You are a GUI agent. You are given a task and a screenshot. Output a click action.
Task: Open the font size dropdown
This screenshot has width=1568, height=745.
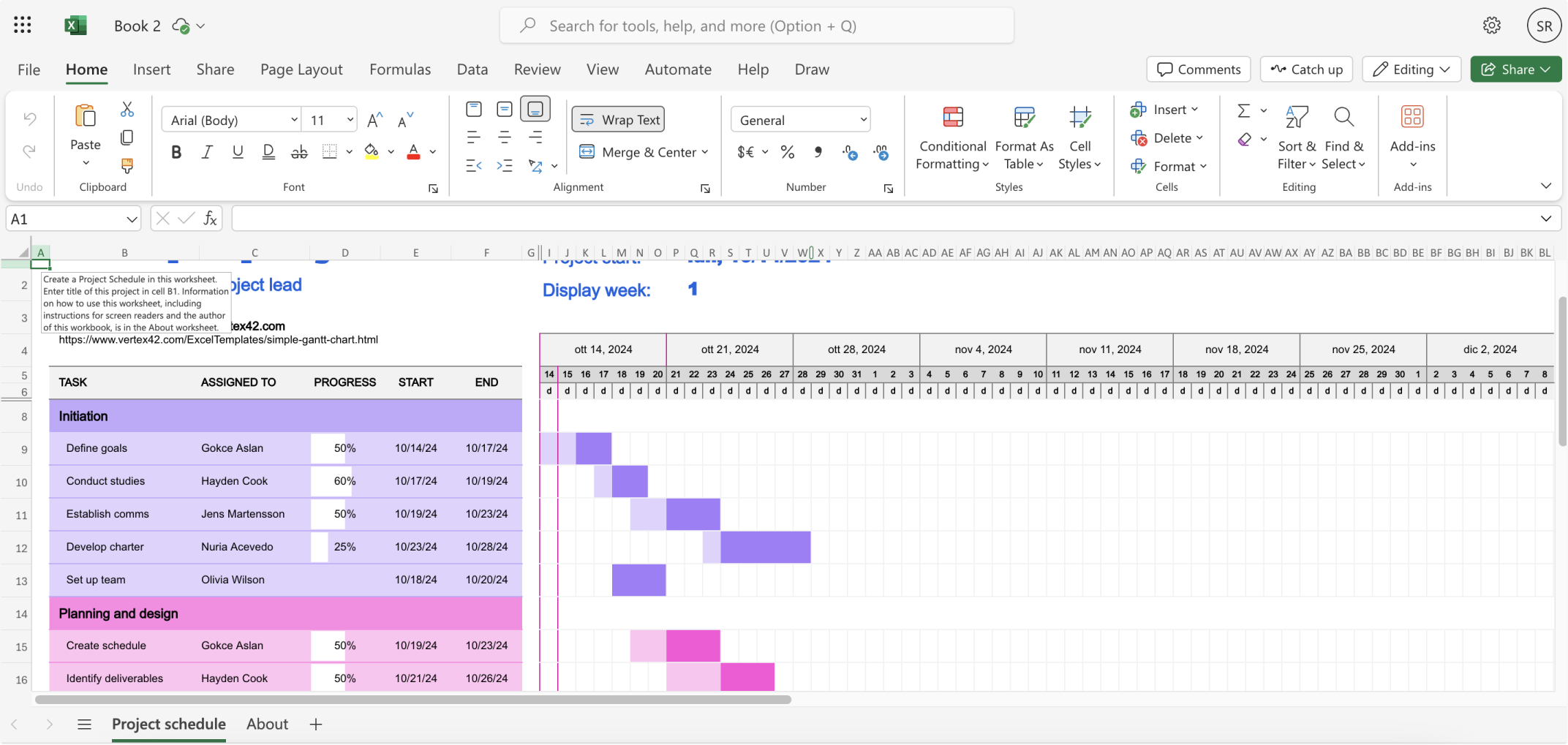[x=349, y=119]
